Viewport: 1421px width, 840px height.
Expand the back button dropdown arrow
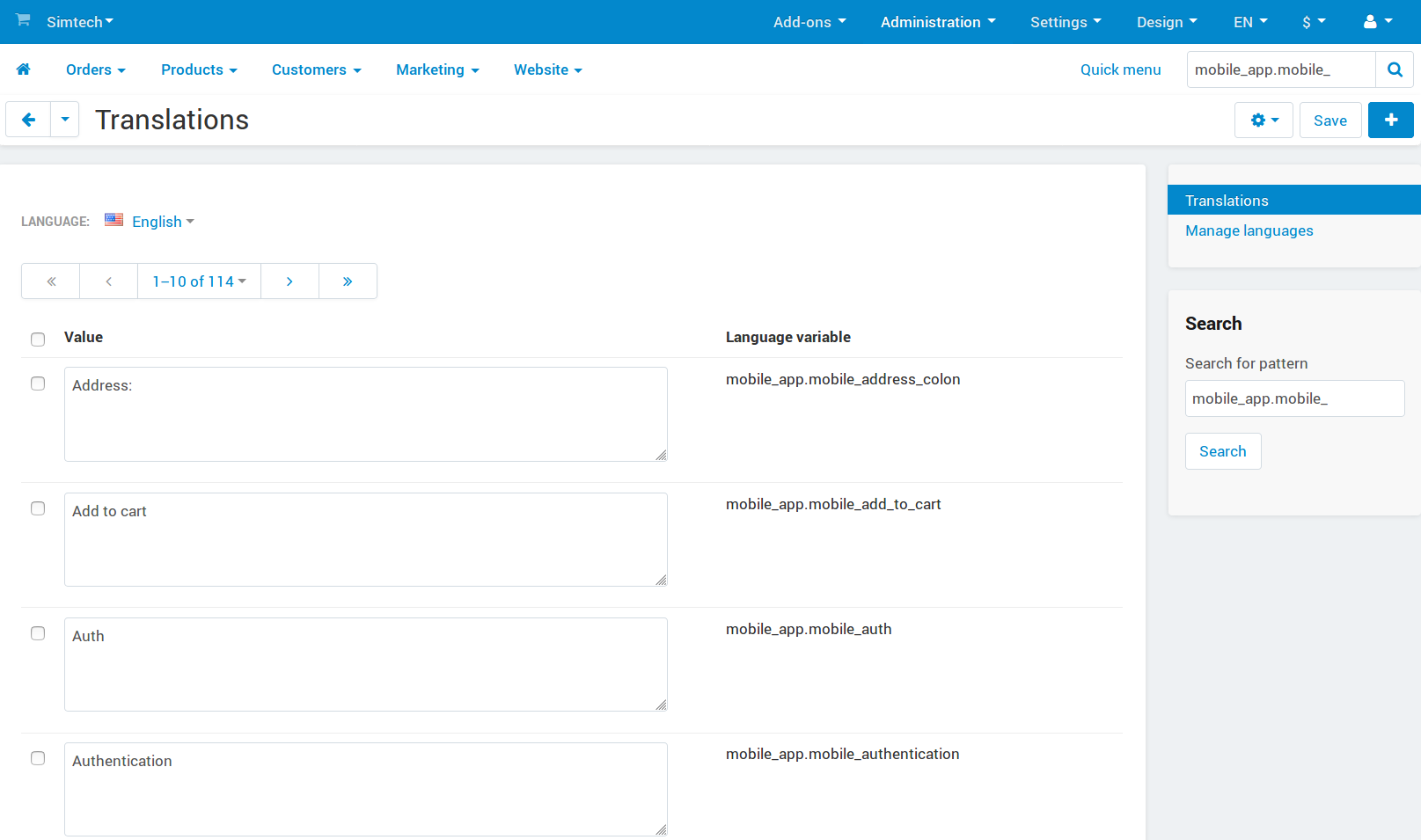point(65,120)
